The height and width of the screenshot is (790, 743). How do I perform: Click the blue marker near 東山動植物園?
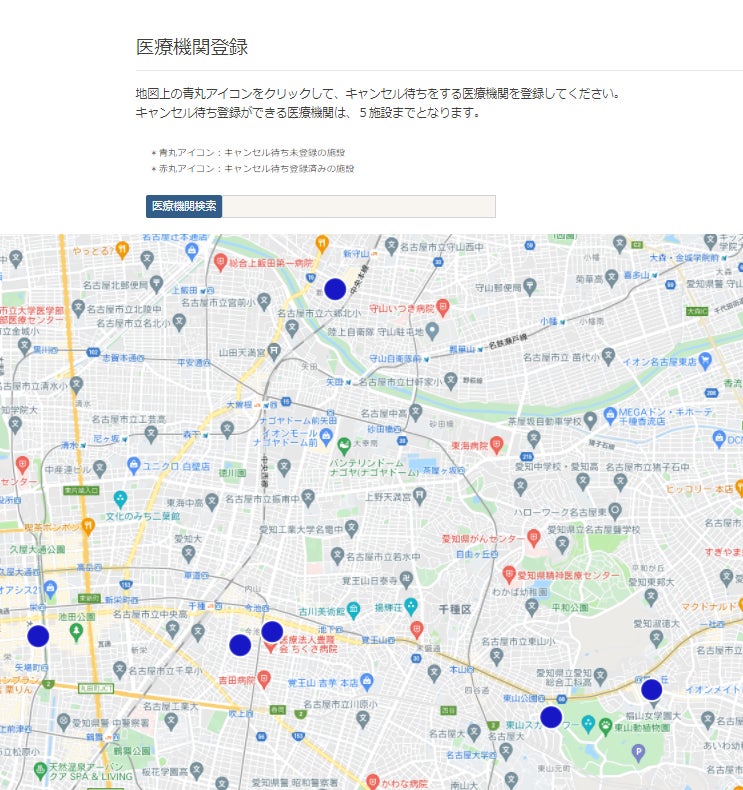[651, 689]
